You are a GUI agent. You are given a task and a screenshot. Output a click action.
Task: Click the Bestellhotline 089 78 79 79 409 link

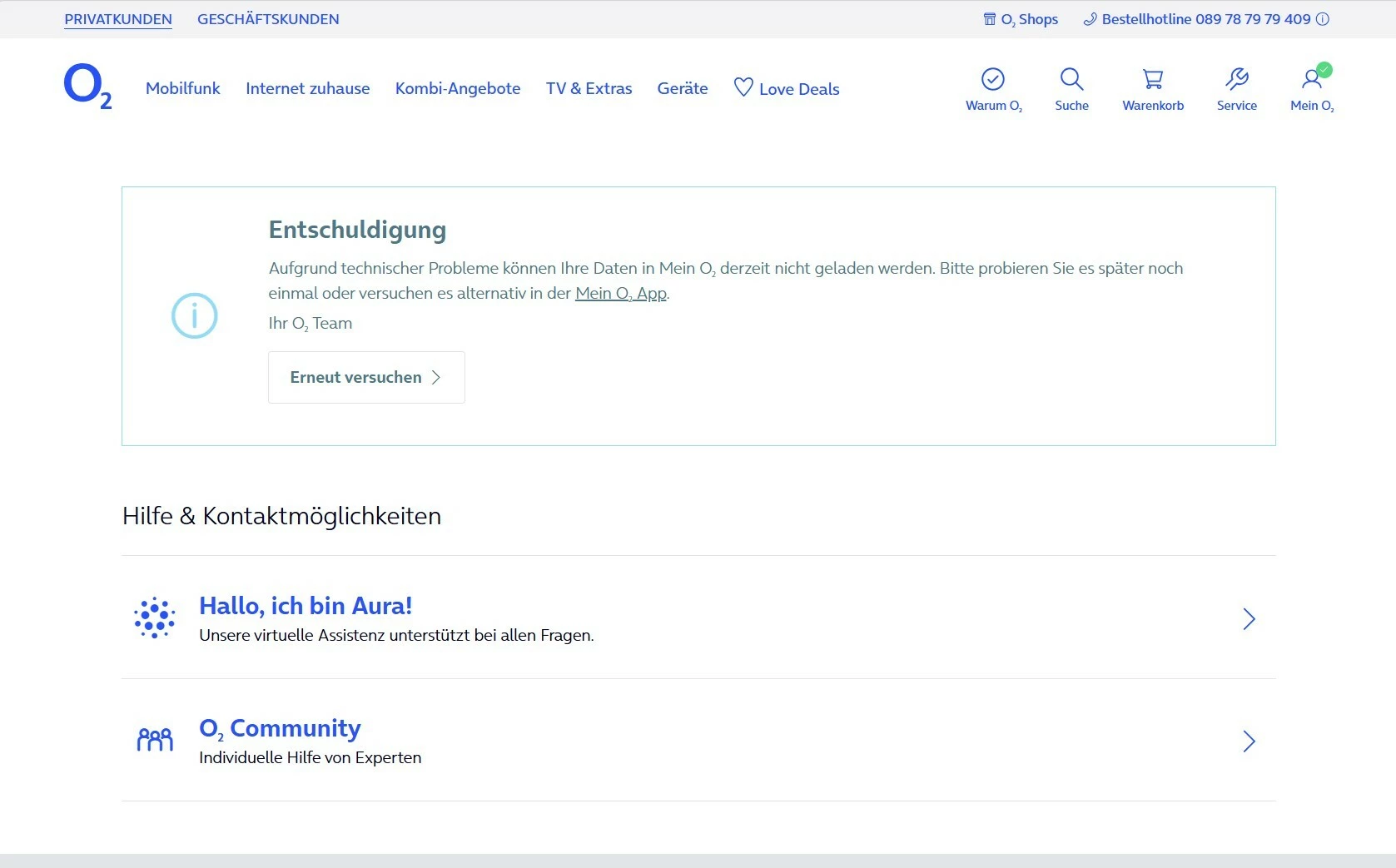[x=1205, y=19]
